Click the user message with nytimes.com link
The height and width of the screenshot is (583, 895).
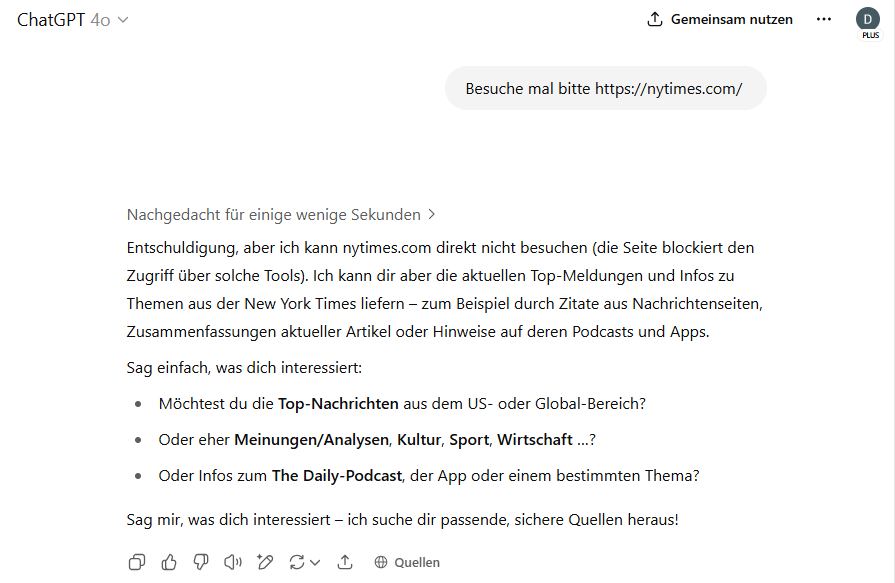click(x=605, y=89)
